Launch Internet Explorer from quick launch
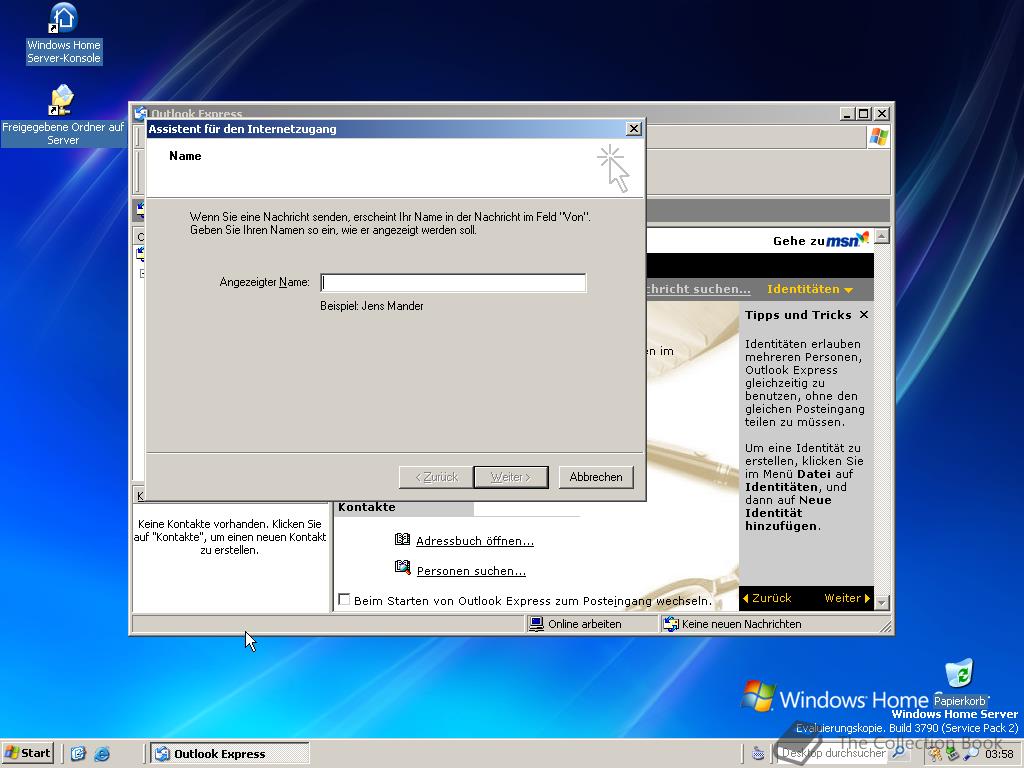Image resolution: width=1024 pixels, height=768 pixels. 102,754
